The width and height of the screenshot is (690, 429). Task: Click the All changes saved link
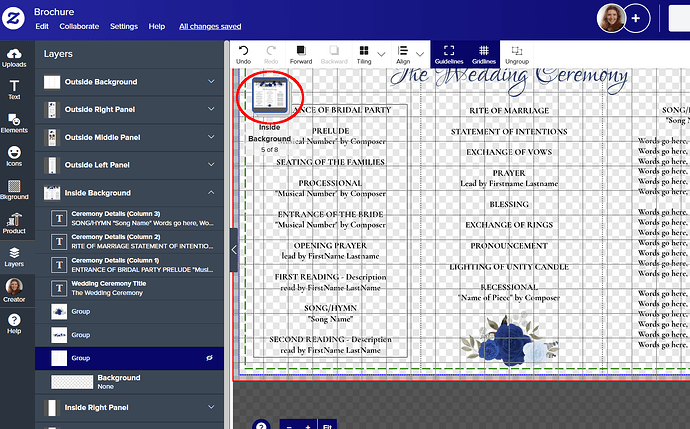[210, 26]
